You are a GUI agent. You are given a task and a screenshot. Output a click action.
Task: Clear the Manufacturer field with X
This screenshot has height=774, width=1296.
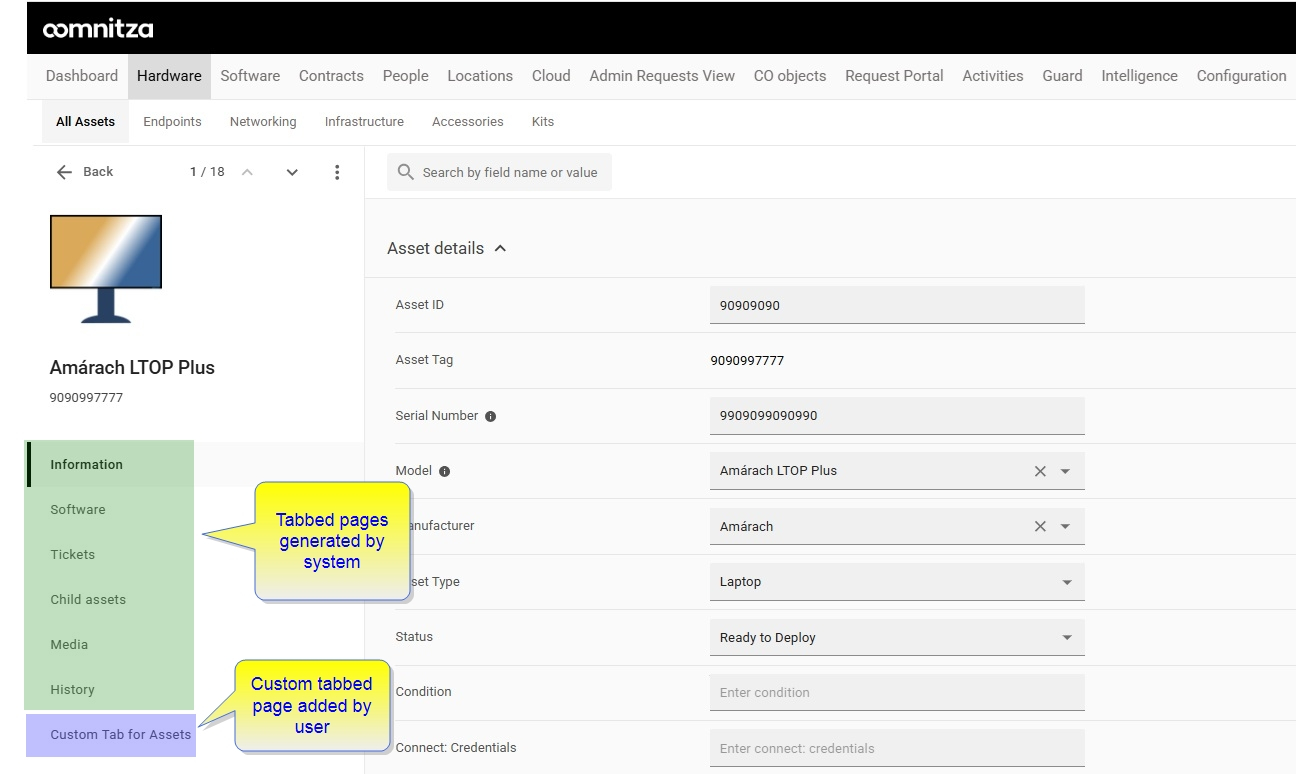tap(1040, 526)
